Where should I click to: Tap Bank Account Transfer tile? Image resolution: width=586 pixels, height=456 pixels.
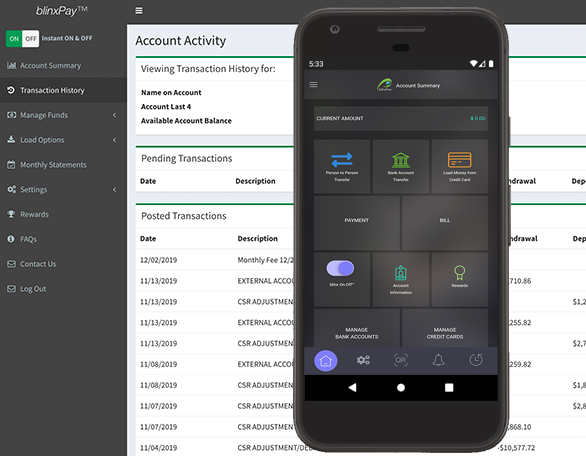[401, 167]
